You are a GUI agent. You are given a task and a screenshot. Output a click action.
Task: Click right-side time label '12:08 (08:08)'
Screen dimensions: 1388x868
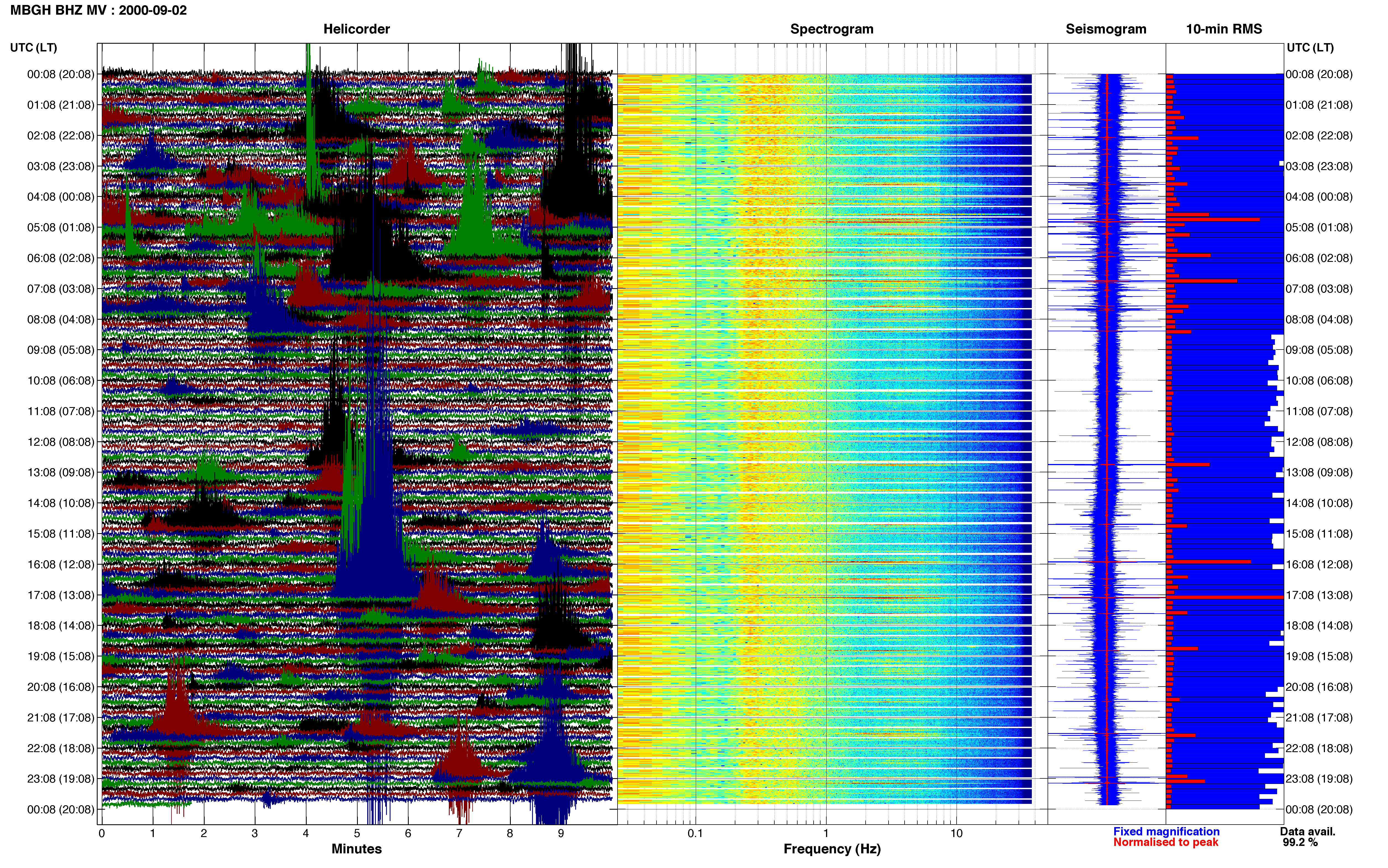coord(1319,442)
